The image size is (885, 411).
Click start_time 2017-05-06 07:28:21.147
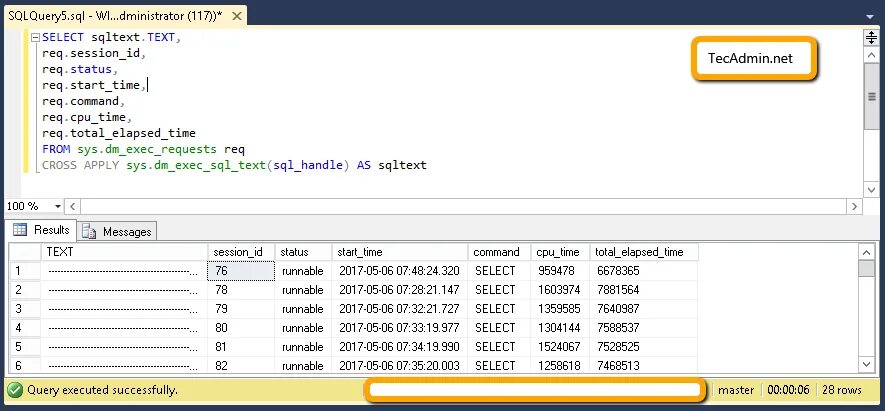click(x=400, y=290)
